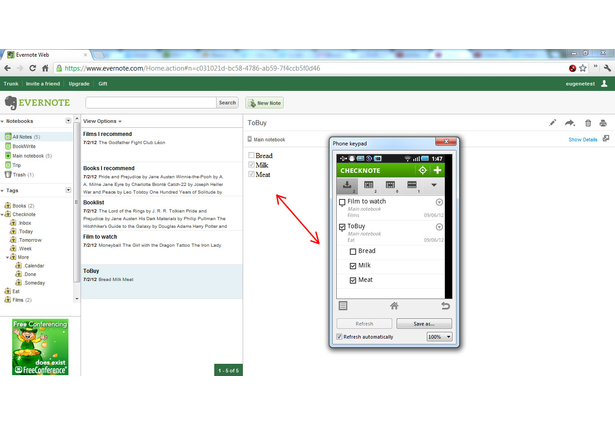Open Invite a friend
This screenshot has height=424, width=615.
[x=43, y=84]
